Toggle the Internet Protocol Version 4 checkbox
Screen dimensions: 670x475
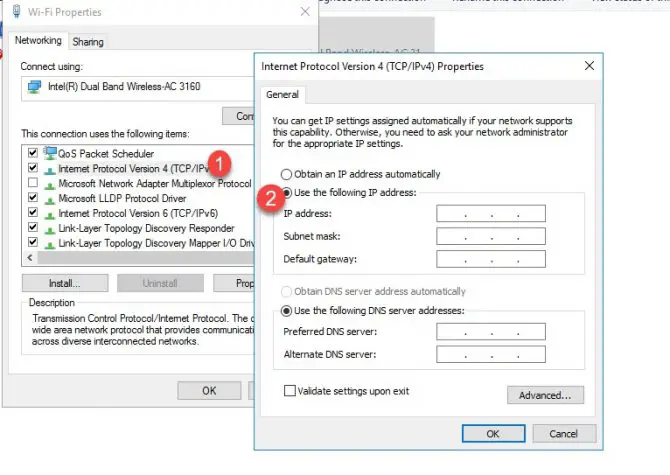33,167
